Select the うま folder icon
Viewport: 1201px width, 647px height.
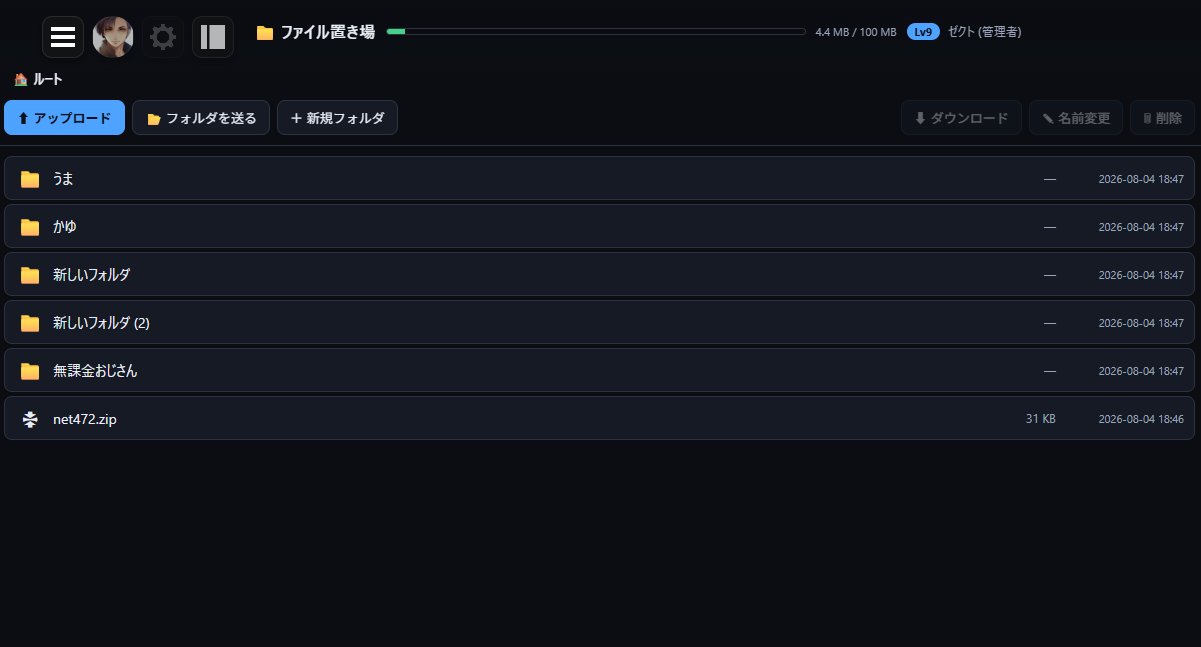tap(30, 179)
